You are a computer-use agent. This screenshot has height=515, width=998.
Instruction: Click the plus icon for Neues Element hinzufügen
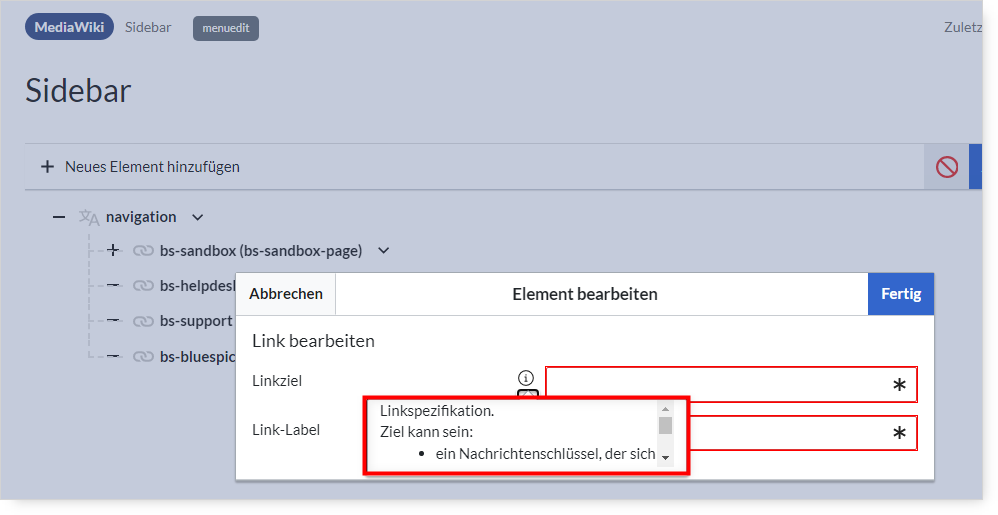(x=47, y=167)
